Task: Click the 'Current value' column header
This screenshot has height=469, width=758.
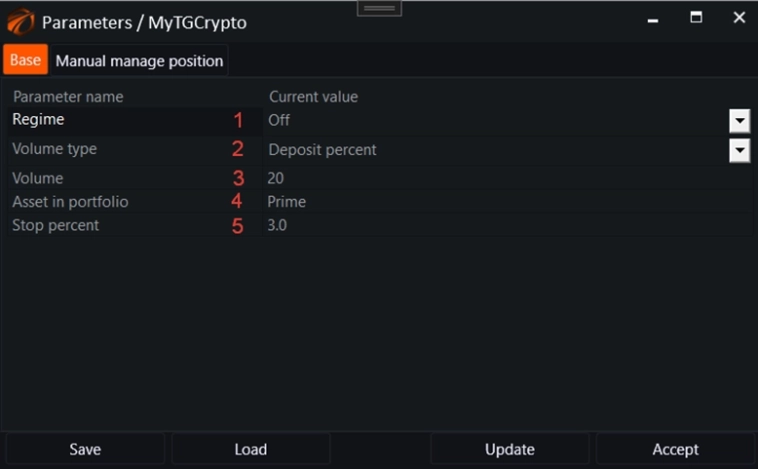Action: (313, 97)
